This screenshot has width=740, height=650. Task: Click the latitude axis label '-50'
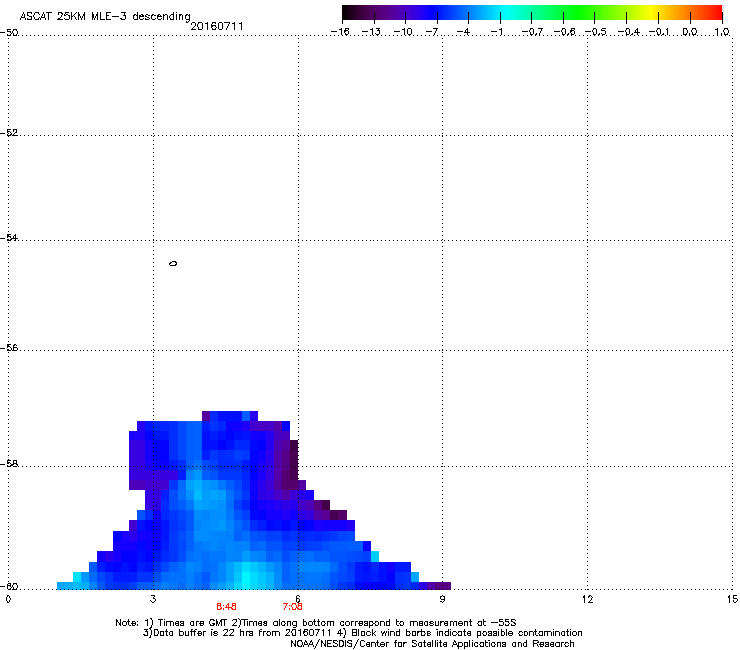[x=9, y=33]
